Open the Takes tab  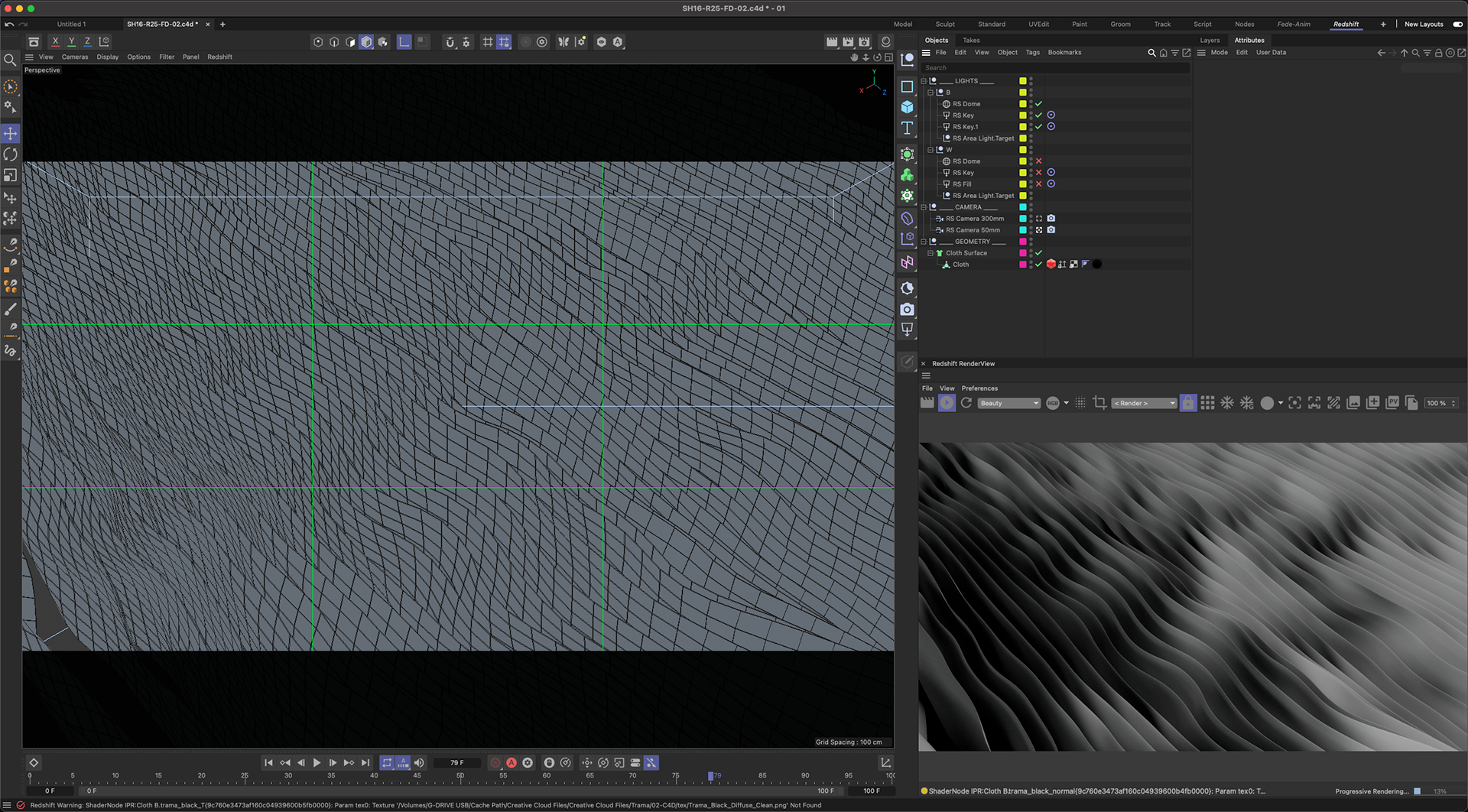971,41
